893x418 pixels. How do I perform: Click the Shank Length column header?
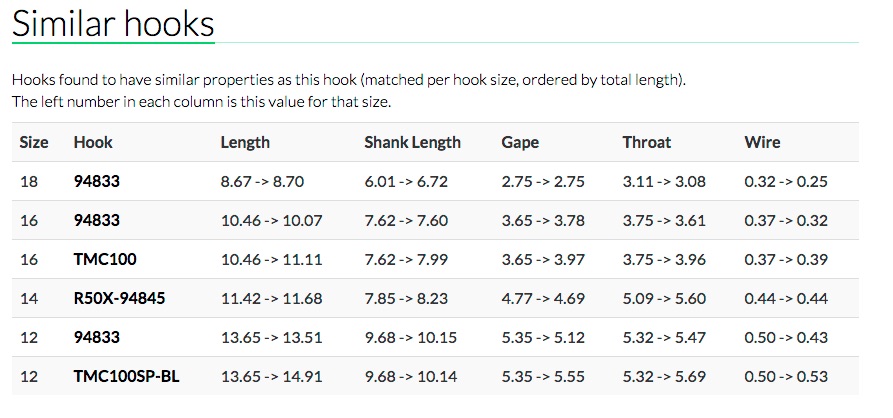tap(412, 142)
